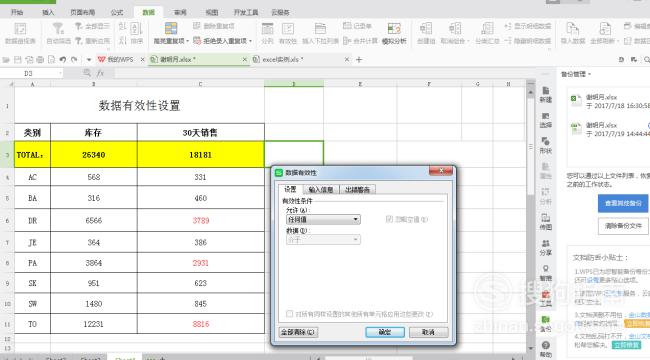Screen dimensions: 650x360
Task: Click the 排序 sort icon
Action: 136,29
